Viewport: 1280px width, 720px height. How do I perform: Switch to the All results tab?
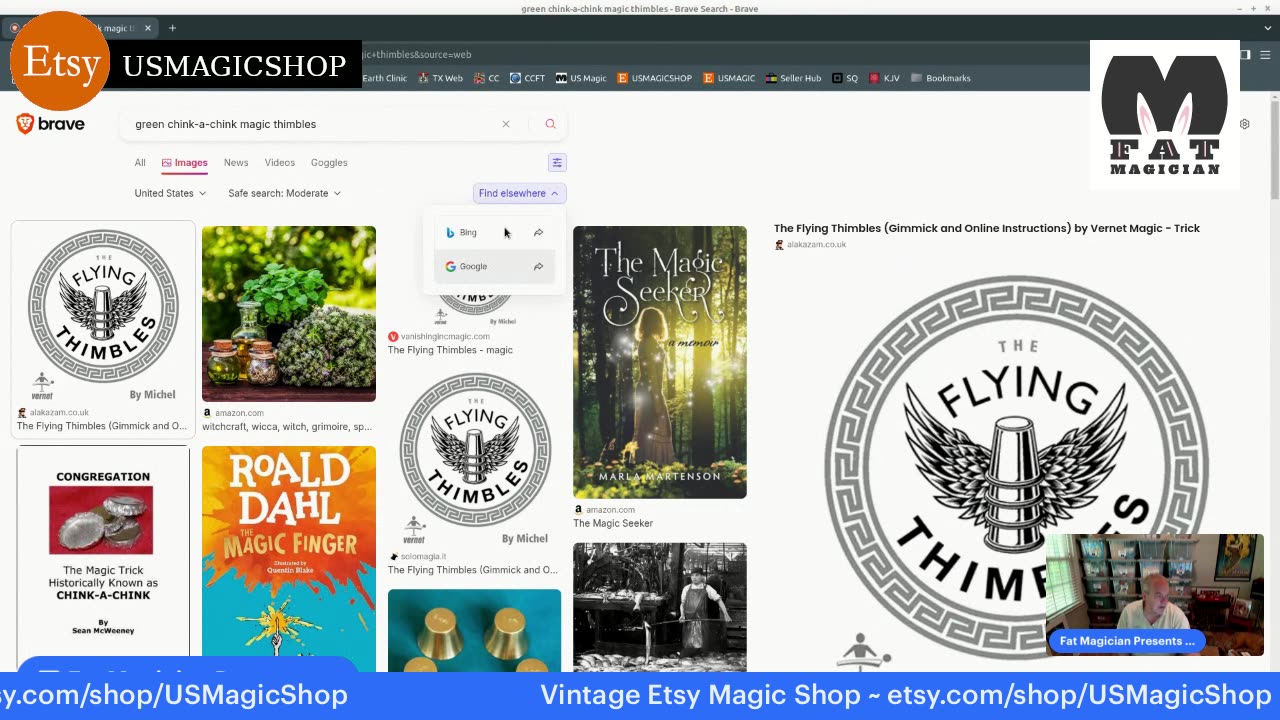[140, 162]
